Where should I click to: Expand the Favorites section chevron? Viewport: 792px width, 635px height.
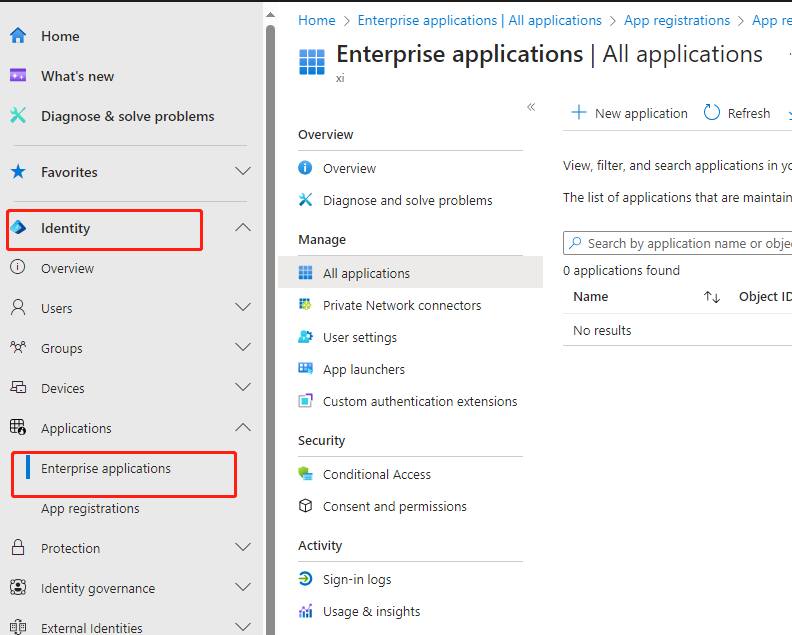[x=243, y=171]
